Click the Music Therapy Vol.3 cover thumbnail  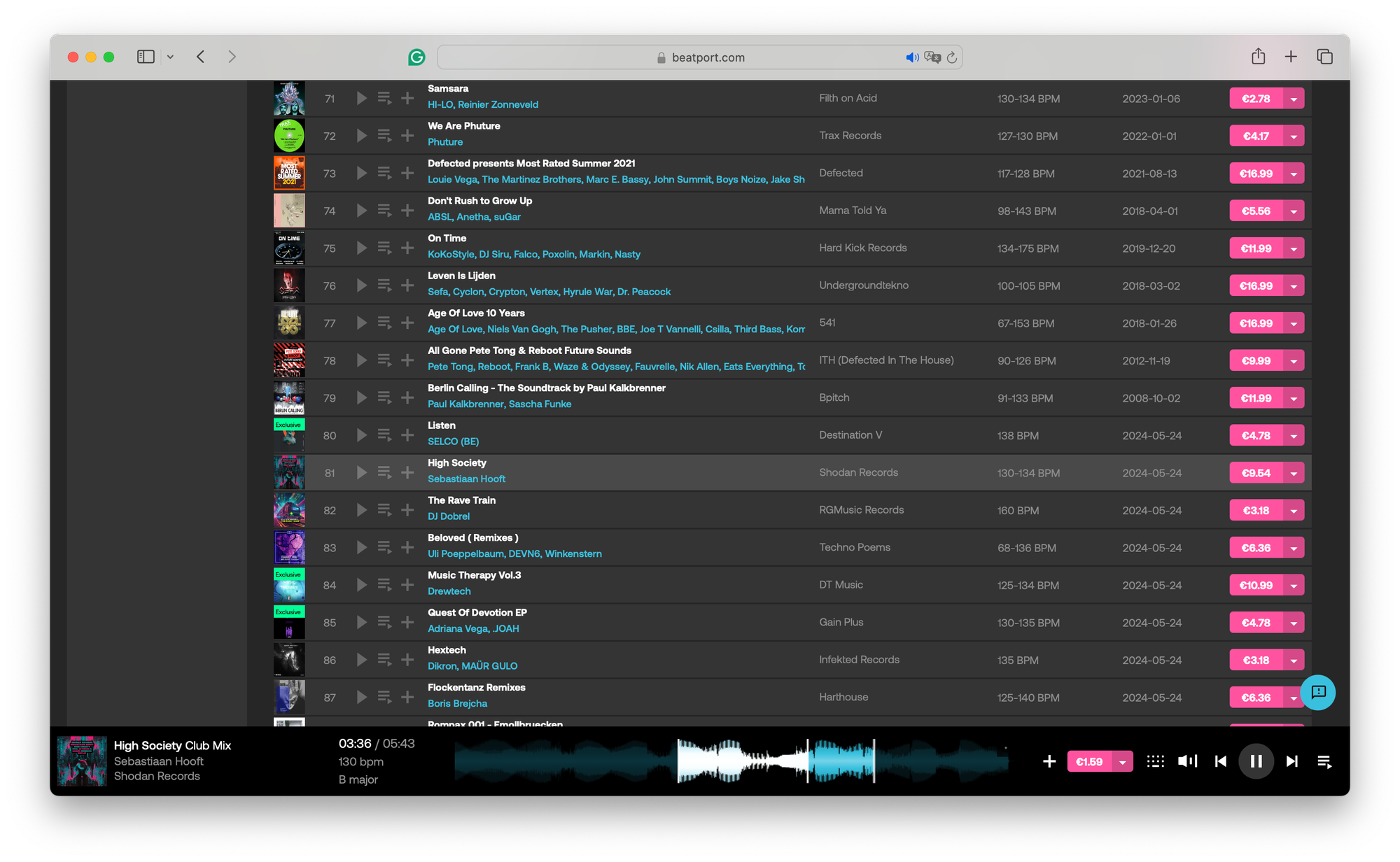point(289,585)
